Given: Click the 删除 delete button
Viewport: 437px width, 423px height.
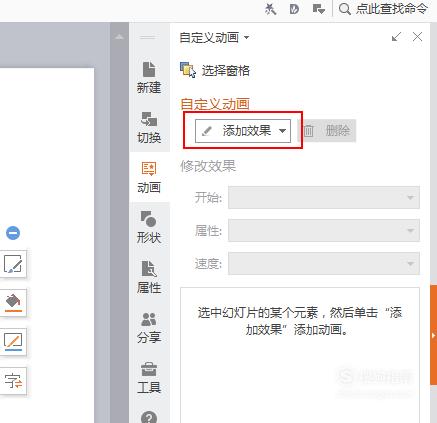Looking at the screenshot, I should (x=327, y=131).
